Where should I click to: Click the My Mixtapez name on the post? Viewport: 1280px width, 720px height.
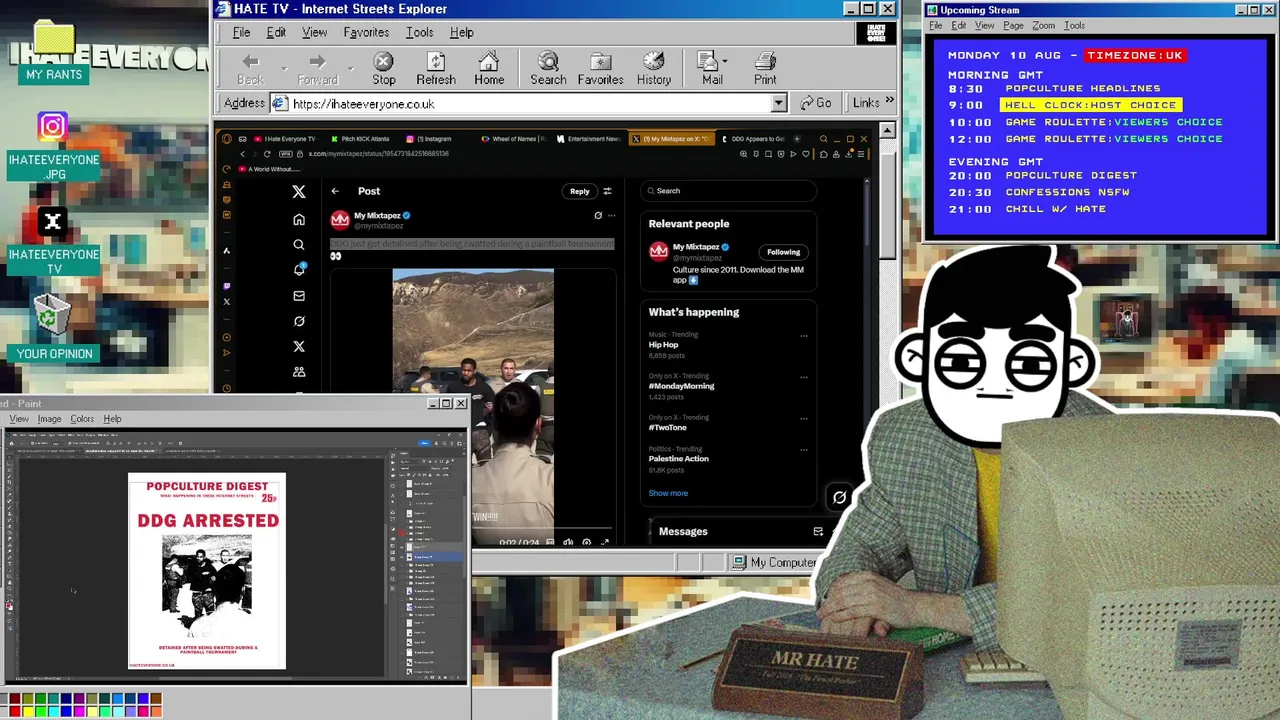click(377, 215)
